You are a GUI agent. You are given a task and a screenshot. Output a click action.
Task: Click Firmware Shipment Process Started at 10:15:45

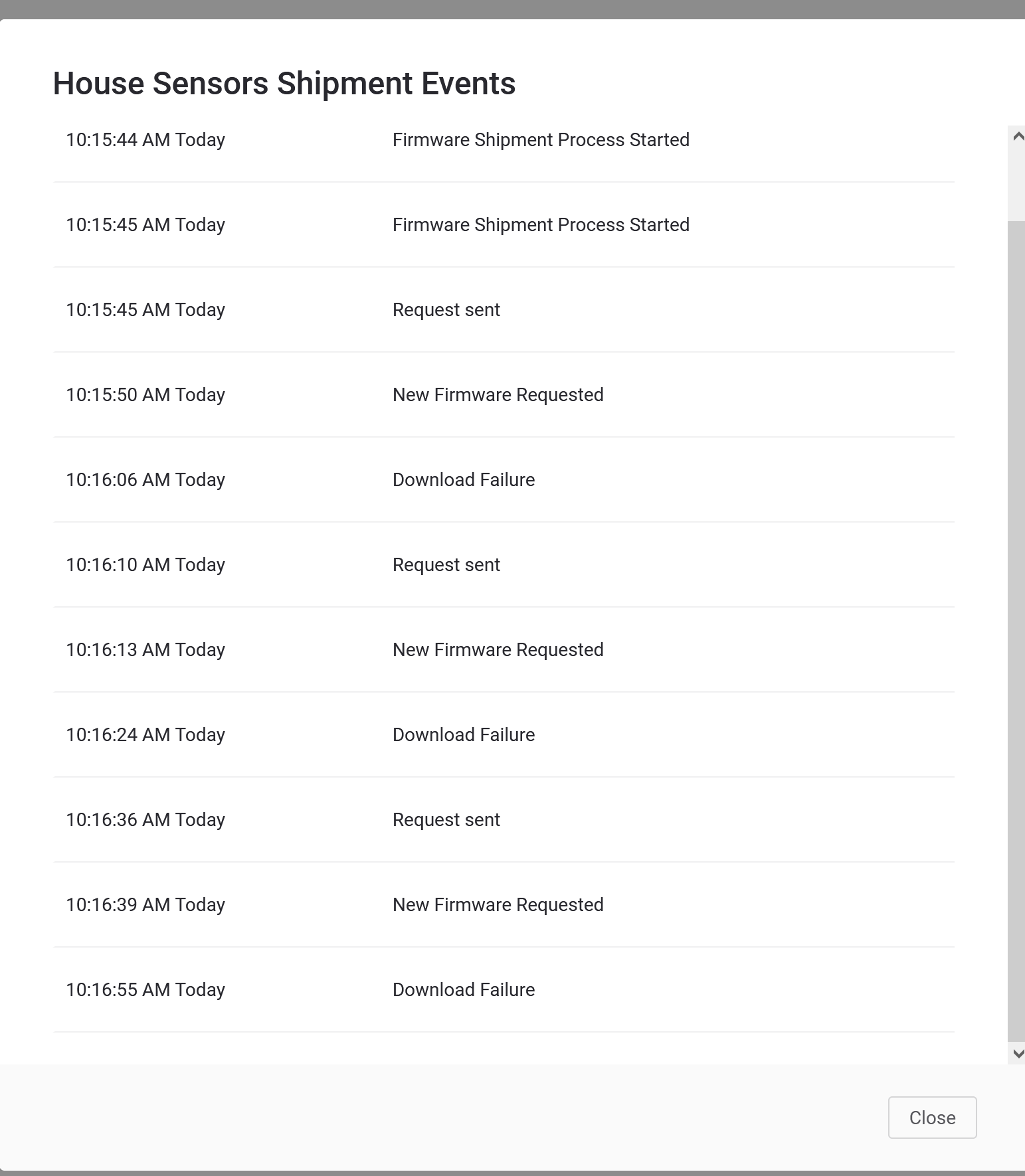coord(541,225)
